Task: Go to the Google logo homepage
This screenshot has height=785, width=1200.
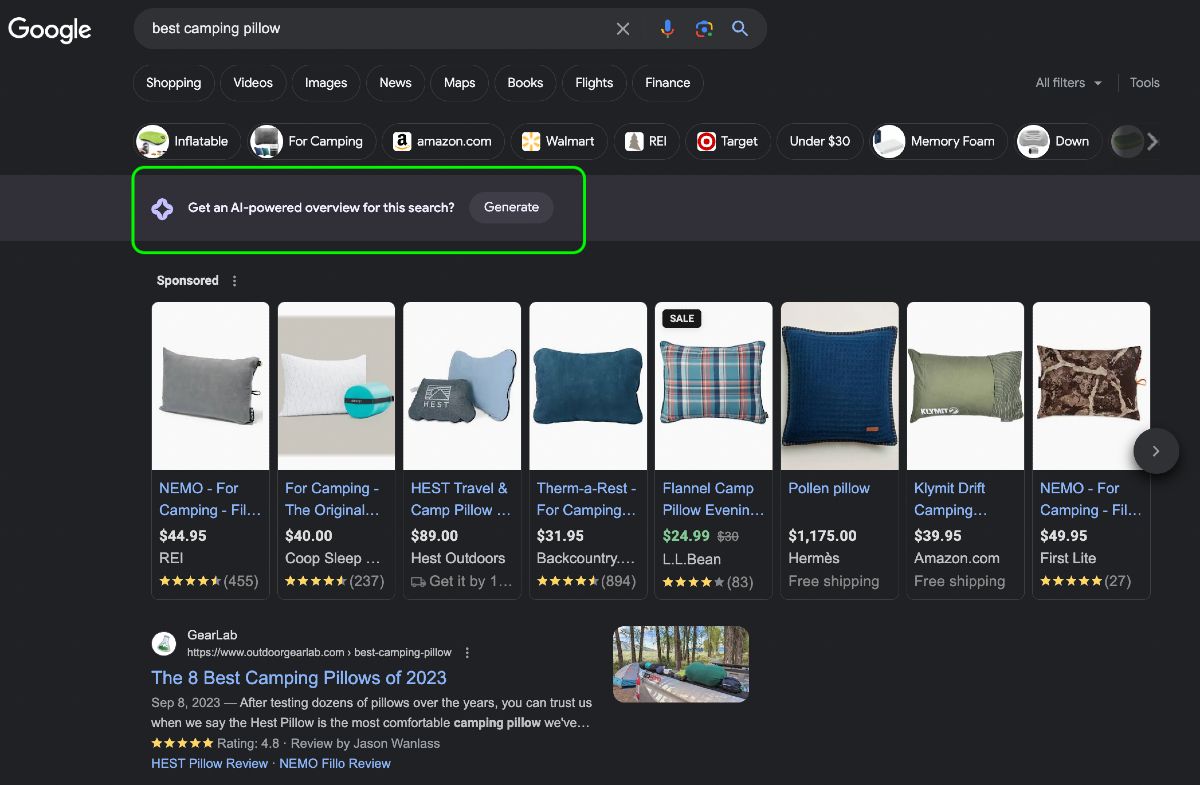Action: (x=50, y=30)
